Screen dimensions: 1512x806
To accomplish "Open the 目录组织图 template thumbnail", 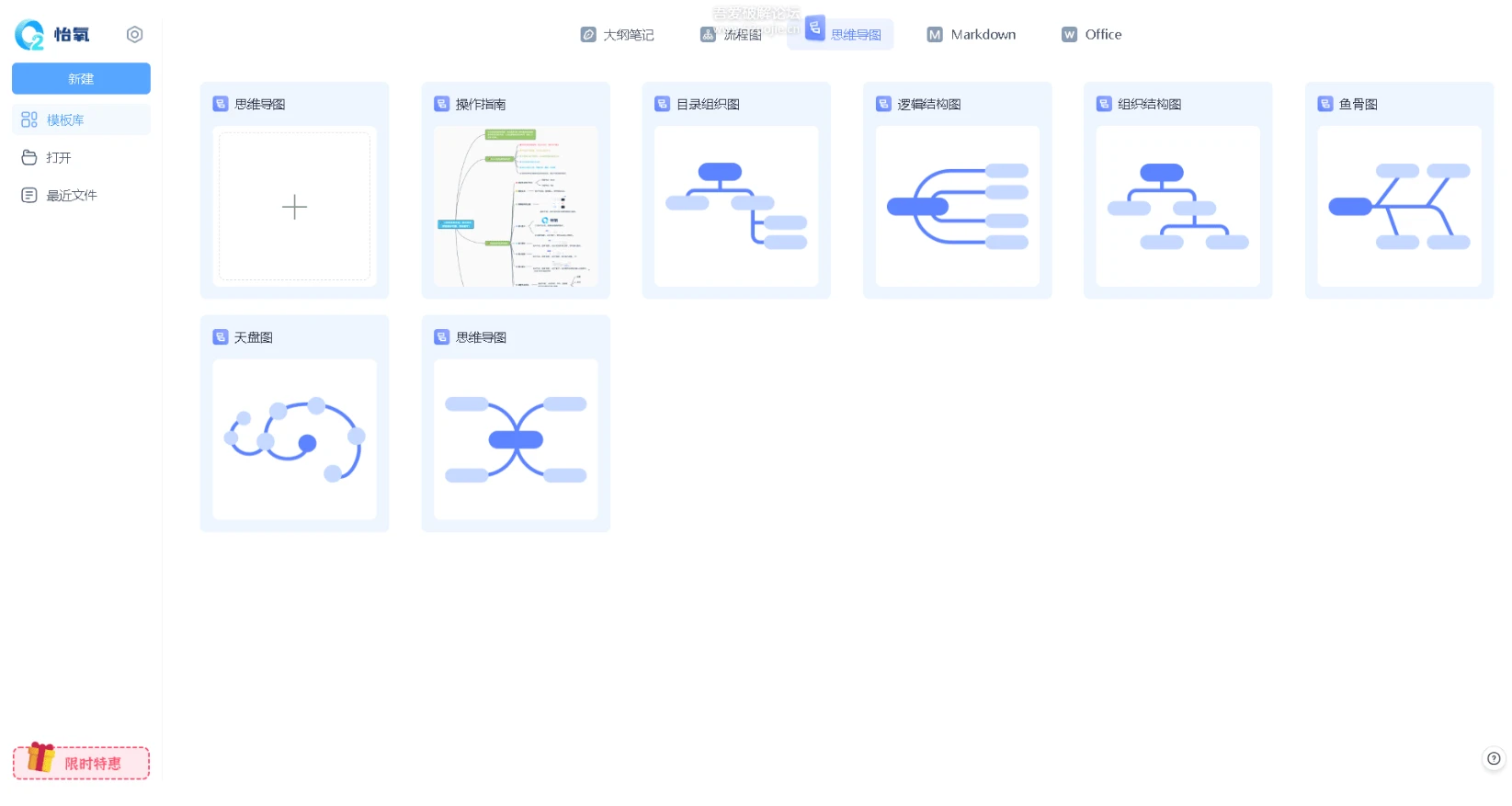I will 736,206.
